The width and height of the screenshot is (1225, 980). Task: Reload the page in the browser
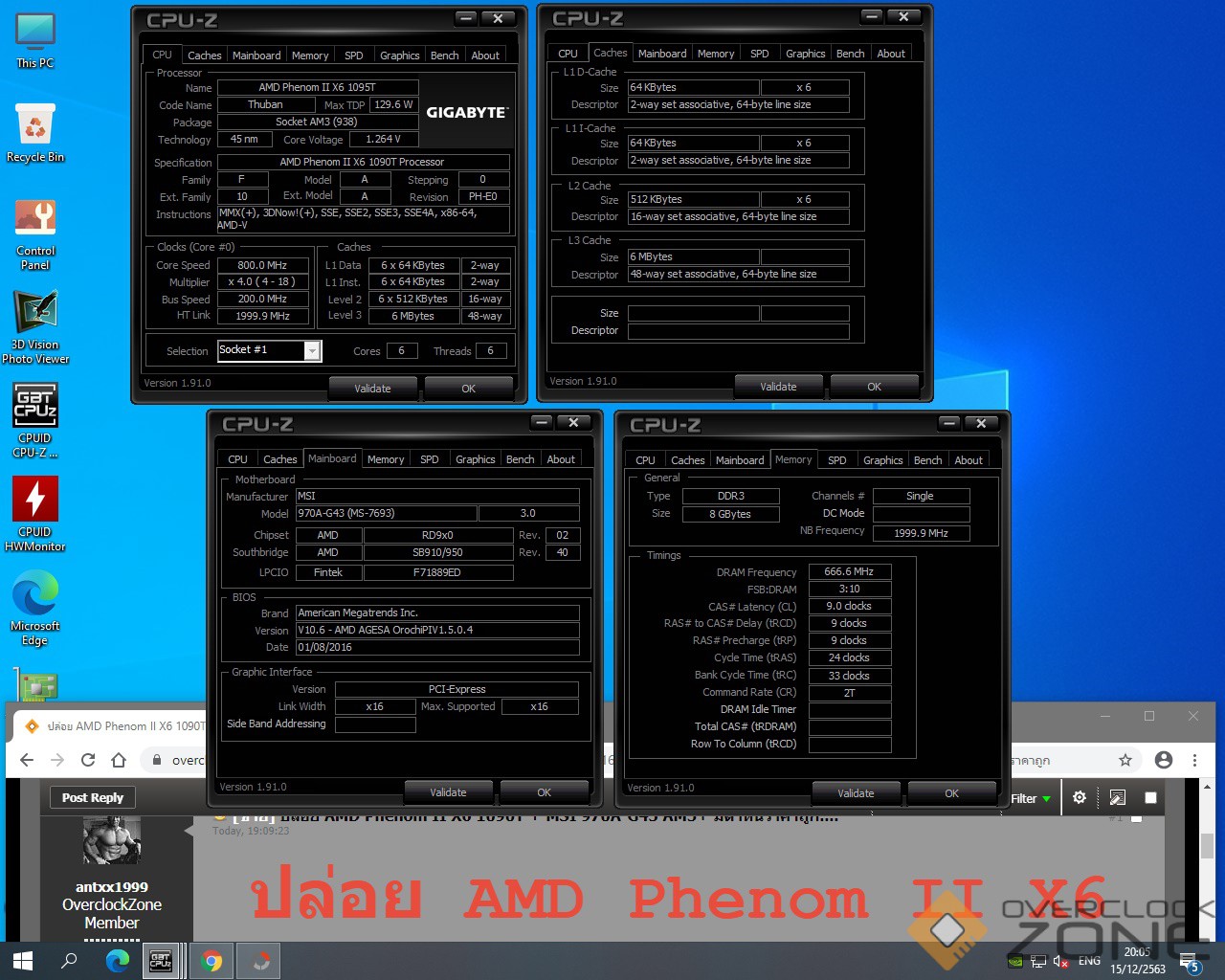click(88, 760)
